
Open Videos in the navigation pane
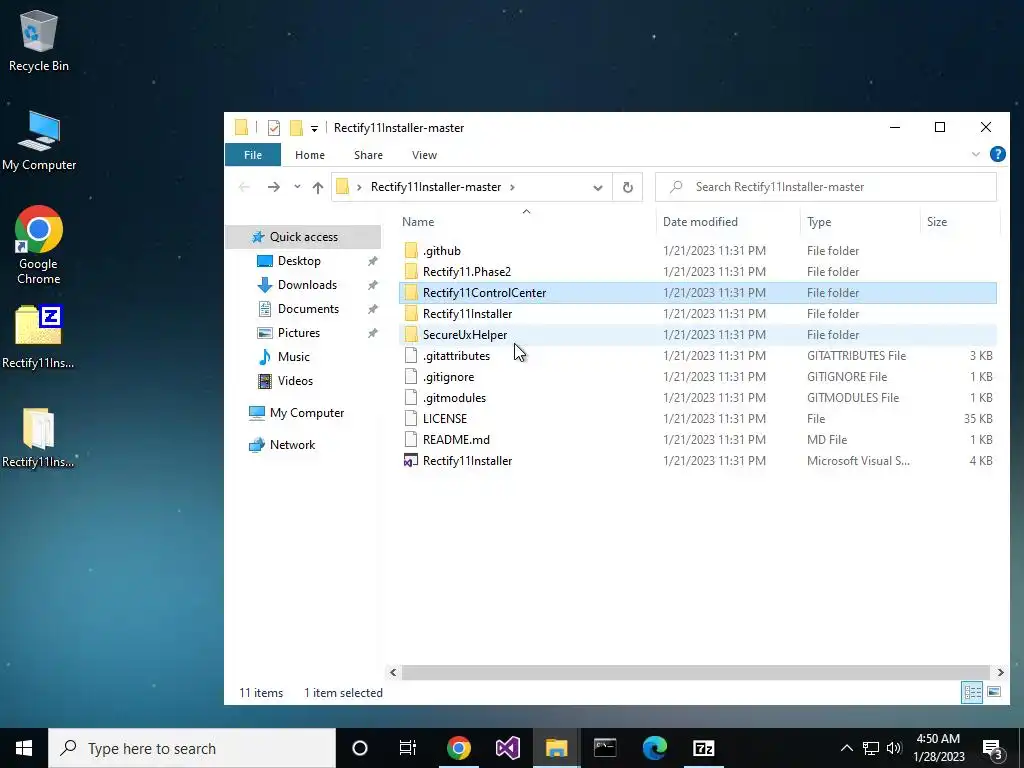click(x=295, y=381)
